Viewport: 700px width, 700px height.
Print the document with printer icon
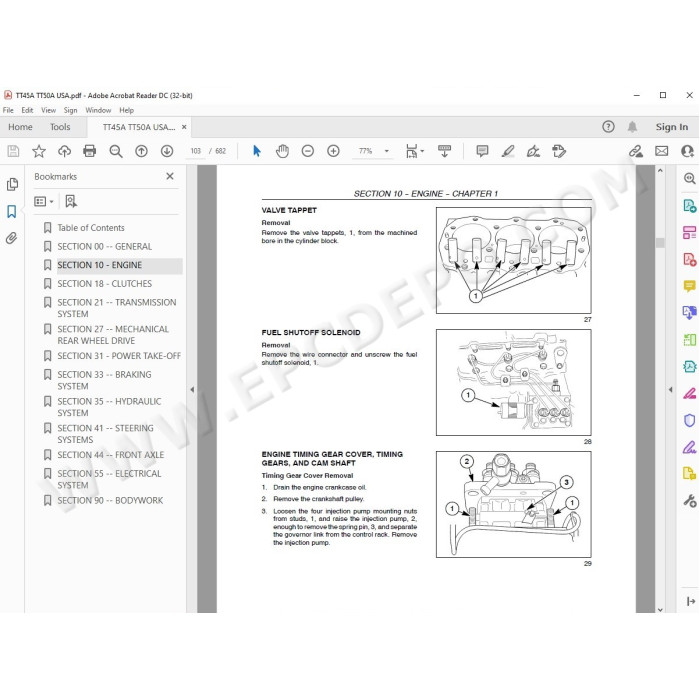[x=90, y=151]
